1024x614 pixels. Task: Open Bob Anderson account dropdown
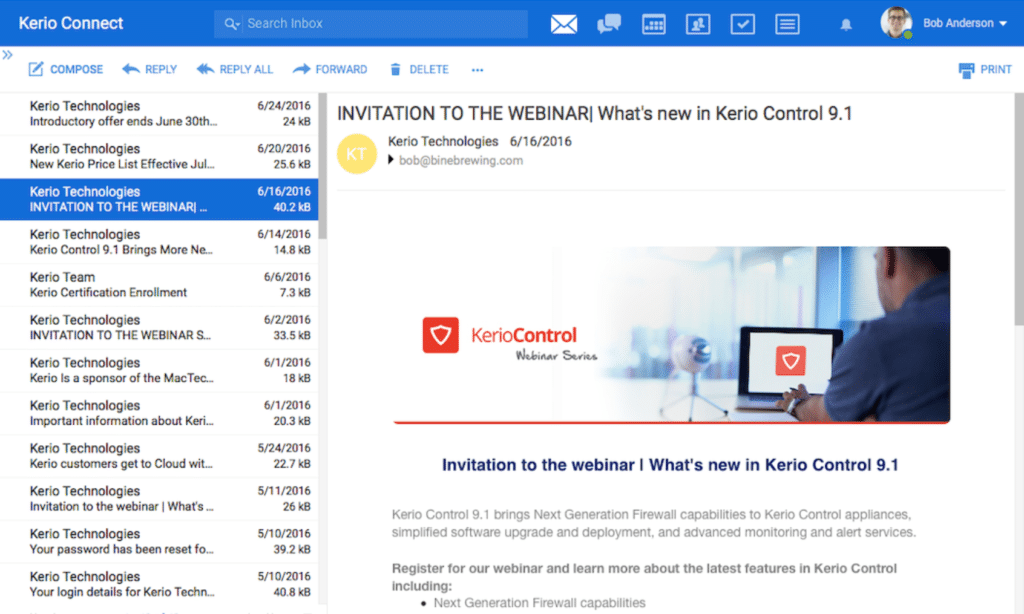(x=965, y=24)
